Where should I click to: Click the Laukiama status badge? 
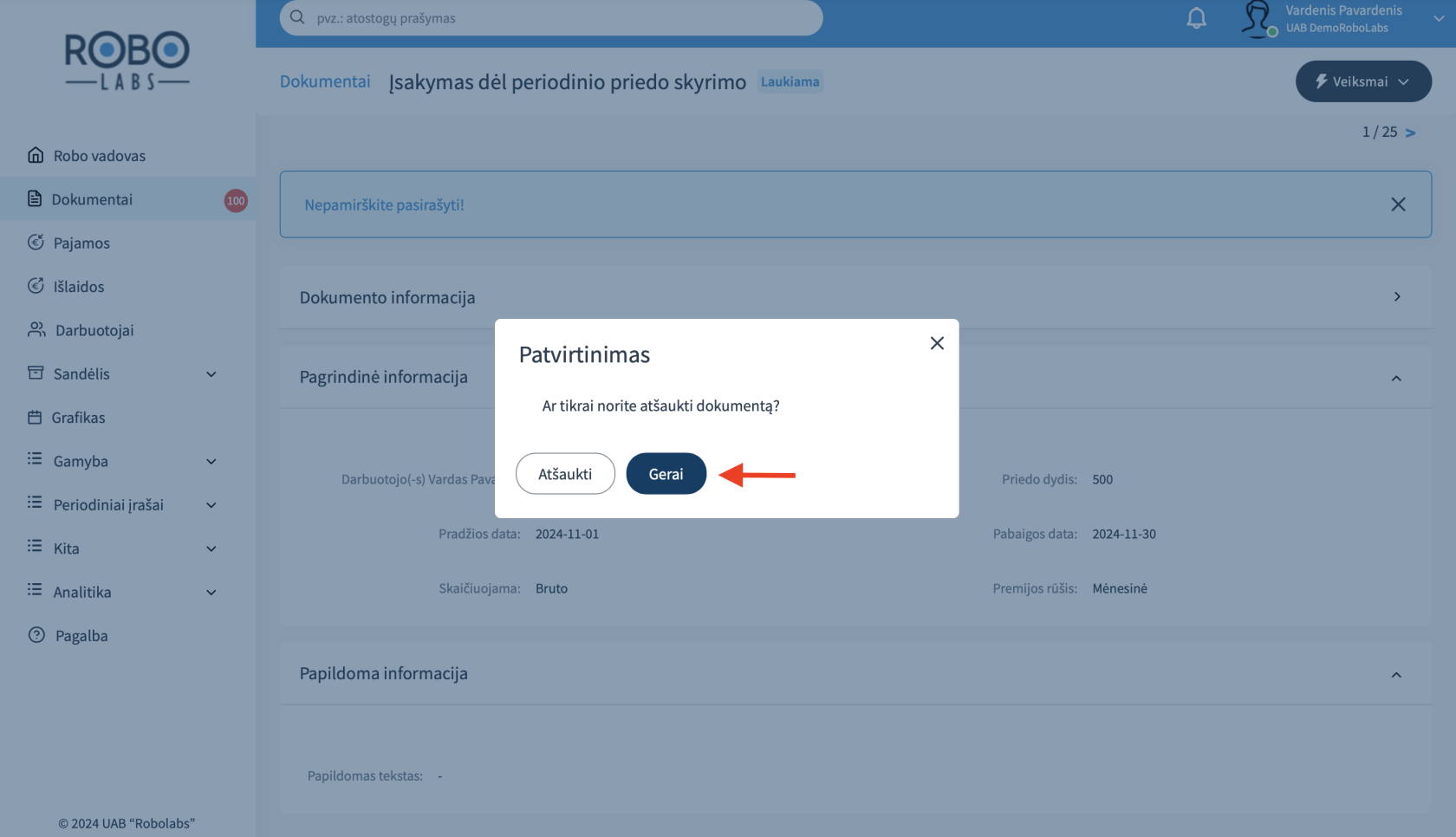click(x=790, y=81)
